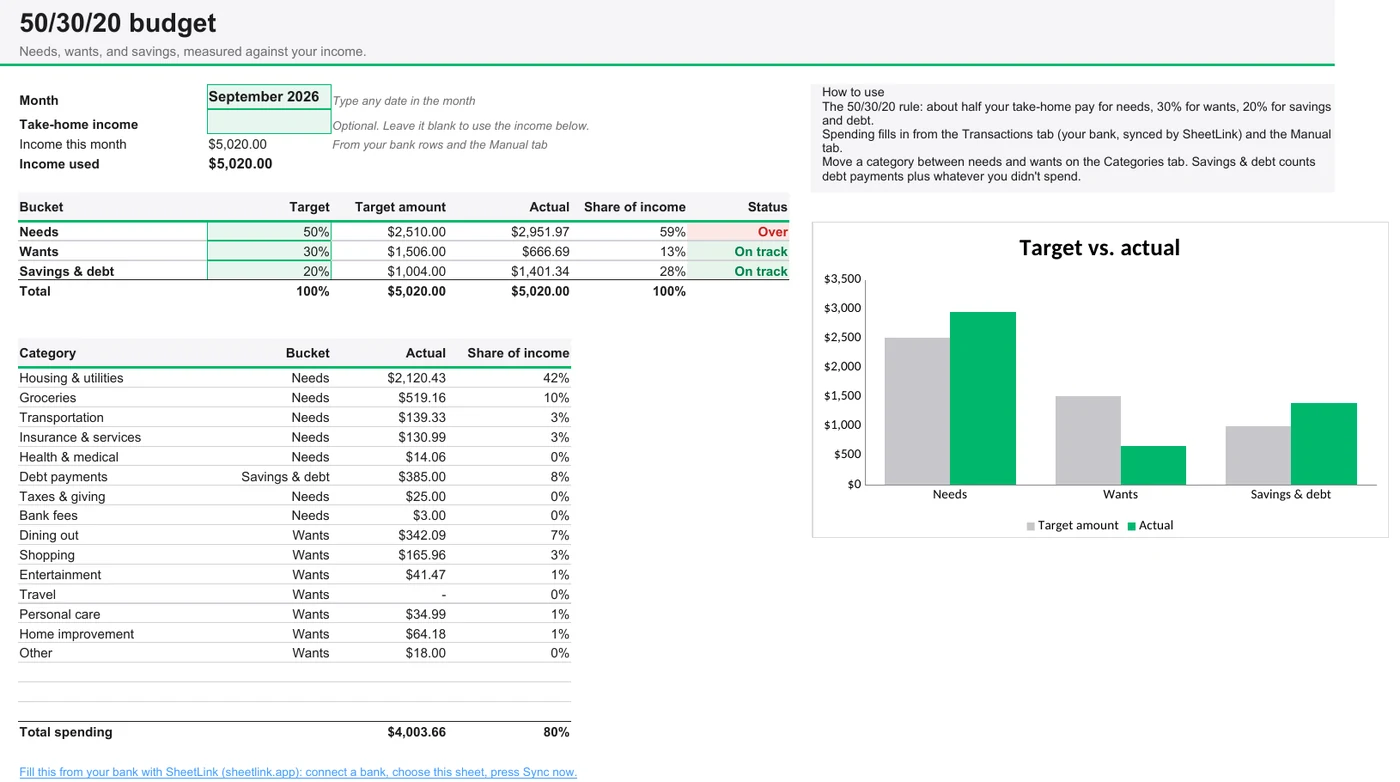Click the green Actual legend swatch
This screenshot has height=782, width=1400.
1132,526
